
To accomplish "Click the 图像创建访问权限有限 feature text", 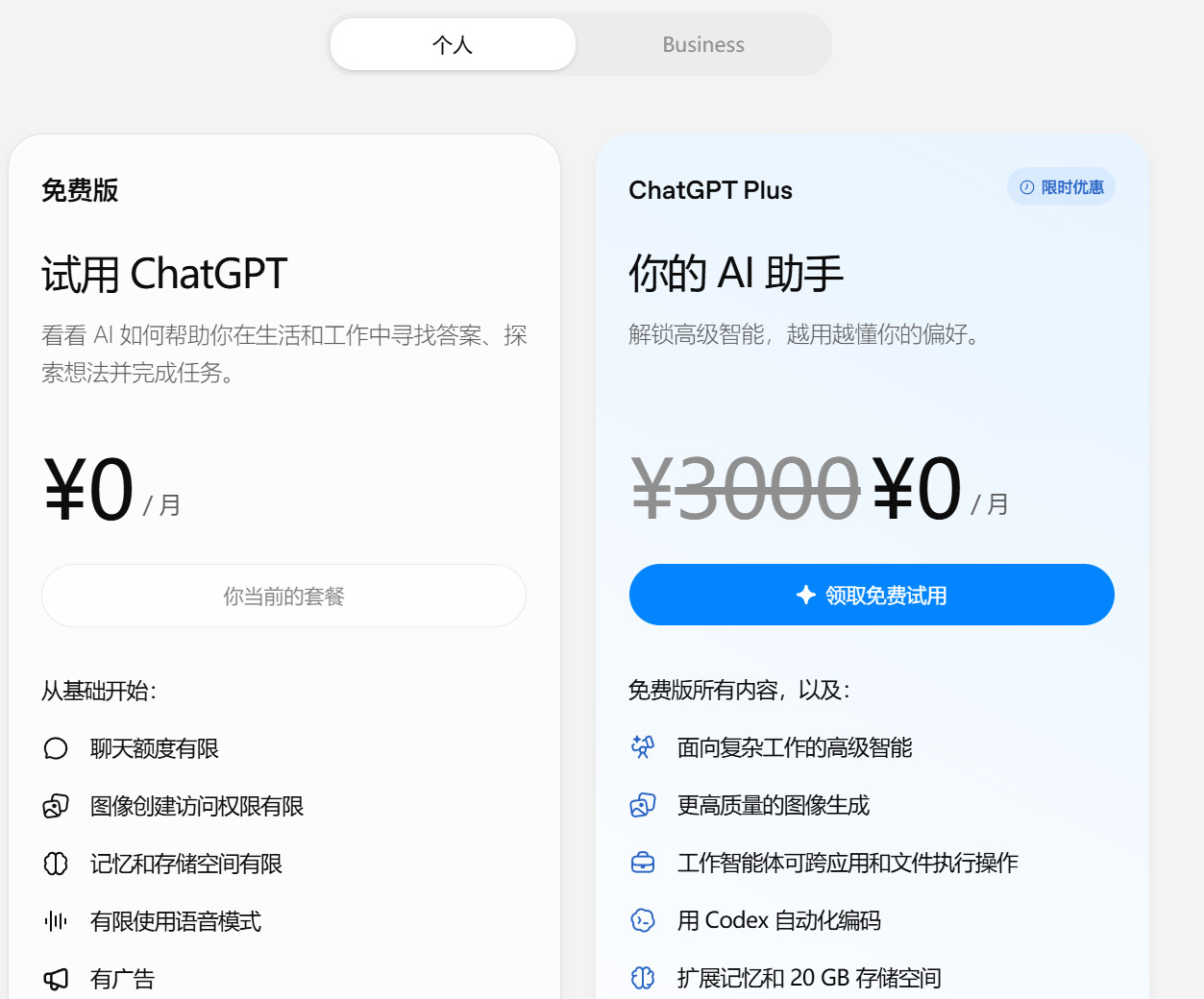I will point(197,806).
